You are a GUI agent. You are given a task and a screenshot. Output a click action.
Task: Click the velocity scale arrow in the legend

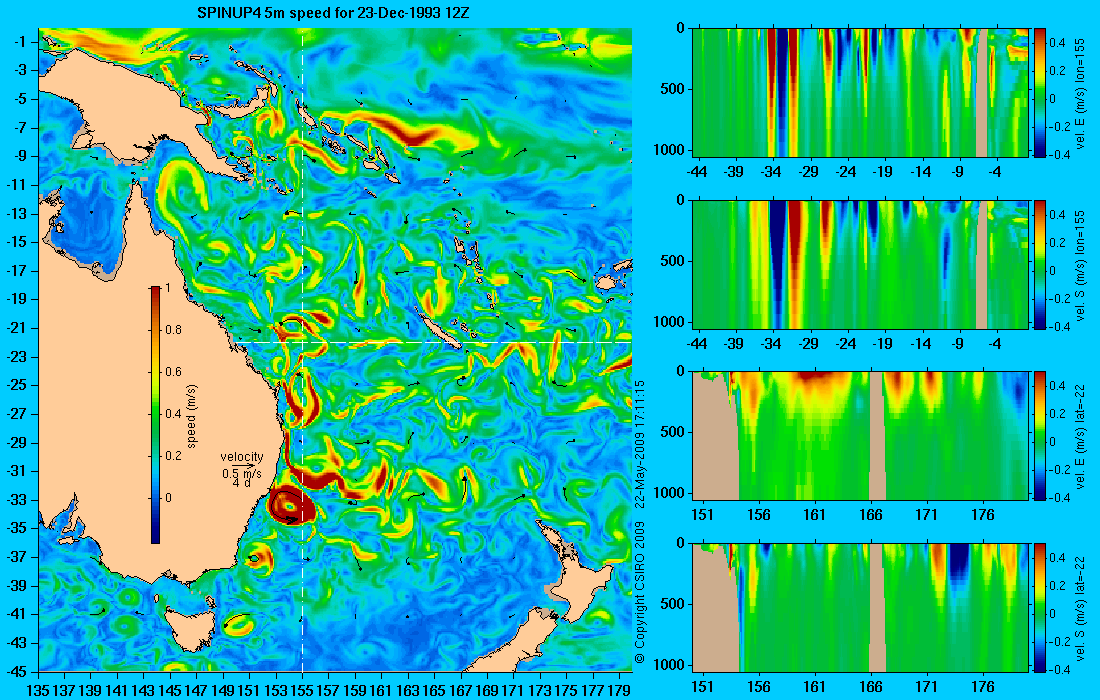click(243, 466)
